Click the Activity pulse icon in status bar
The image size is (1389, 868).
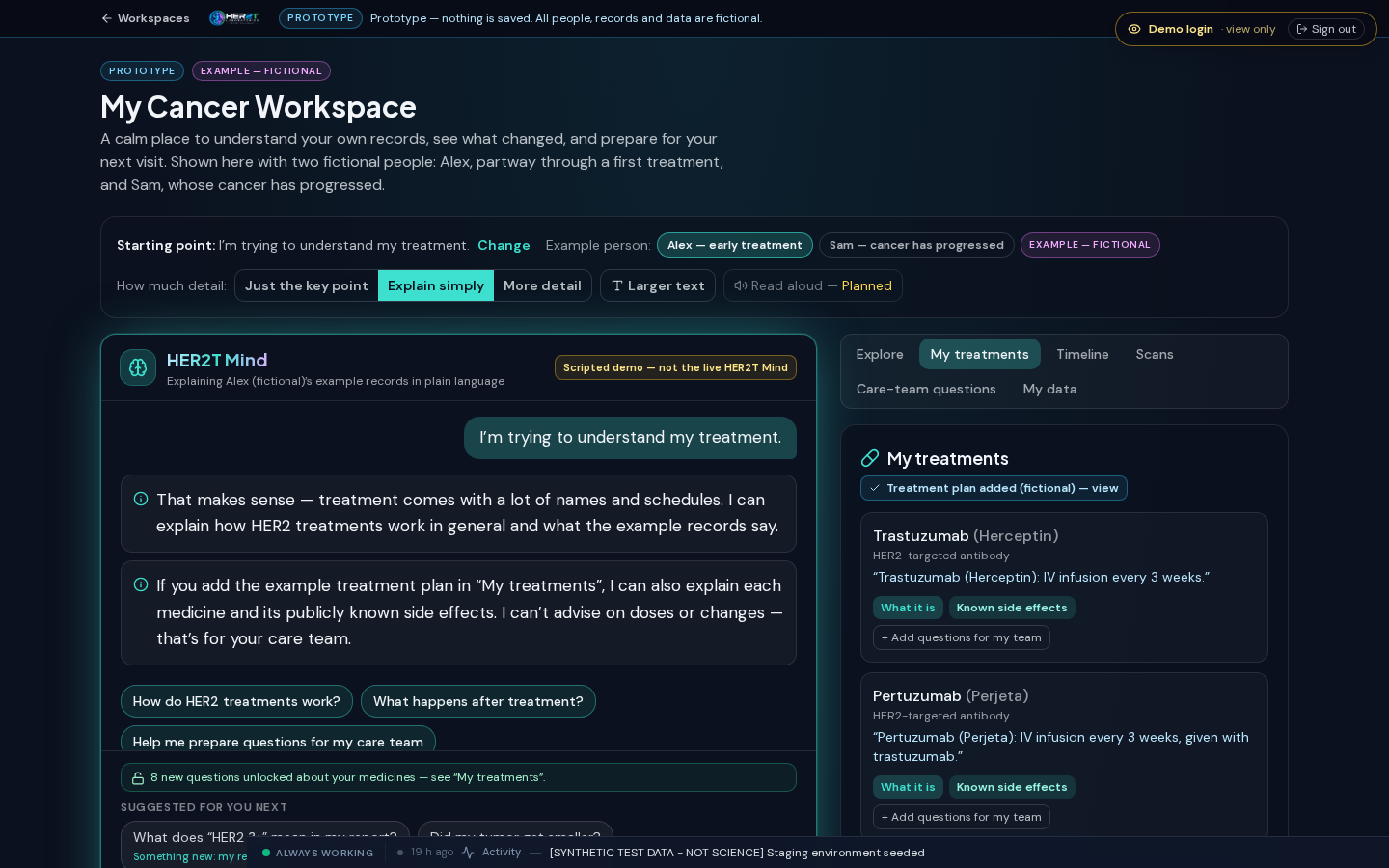[468, 853]
